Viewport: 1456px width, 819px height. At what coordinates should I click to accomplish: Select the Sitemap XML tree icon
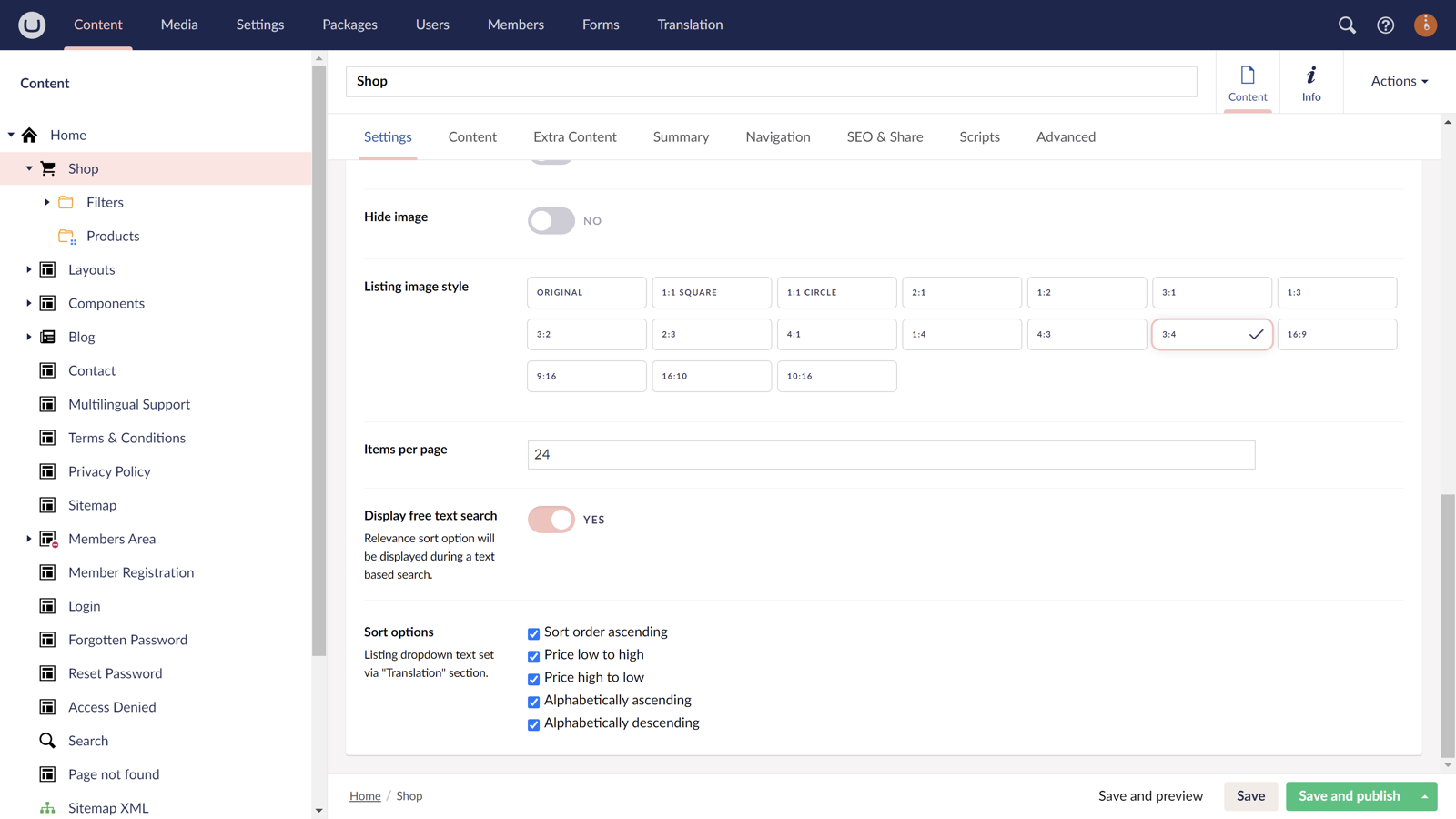(x=47, y=808)
